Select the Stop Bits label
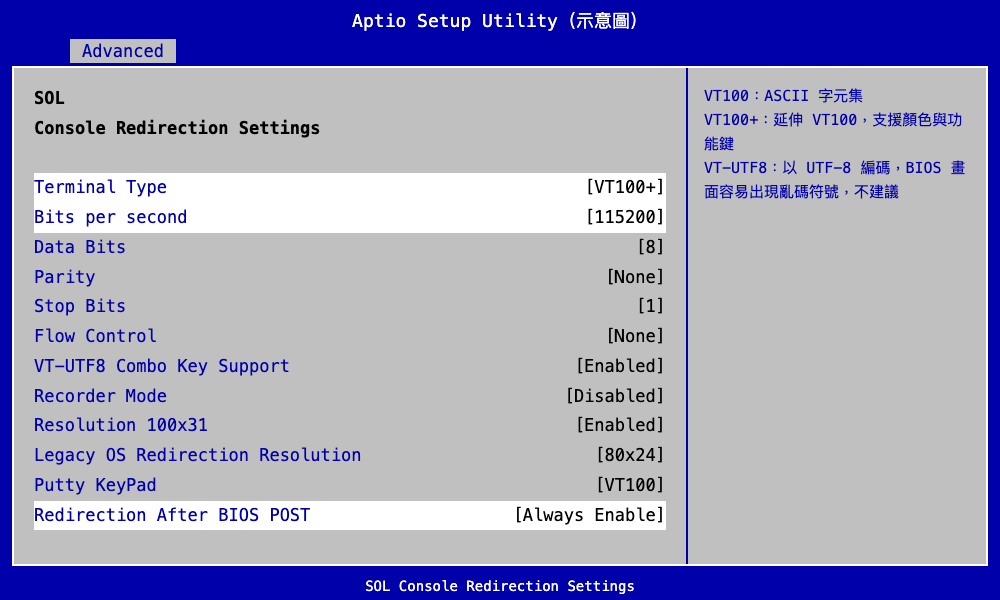Screen dimensions: 1000x600 pyautogui.click(x=80, y=306)
